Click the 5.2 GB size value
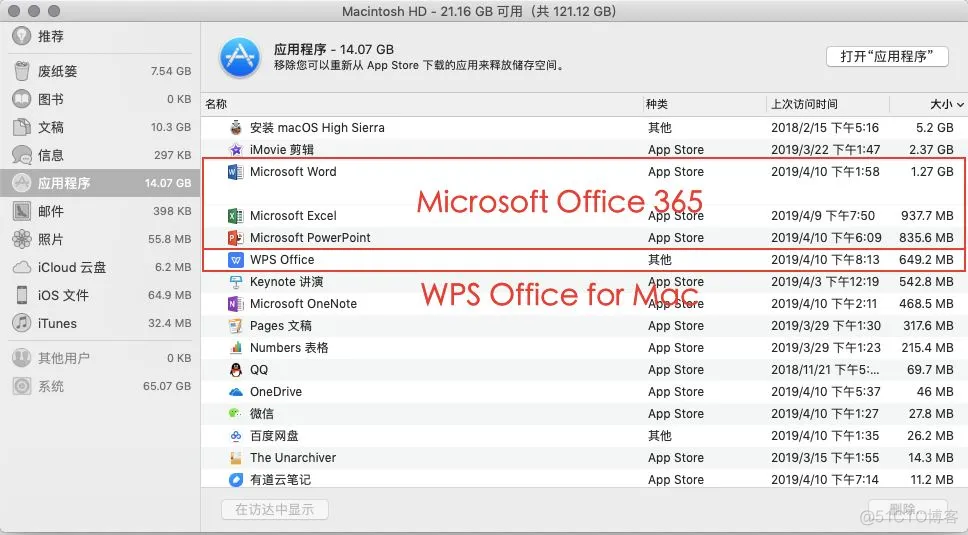Viewport: 968px width, 535px height. tap(935, 128)
